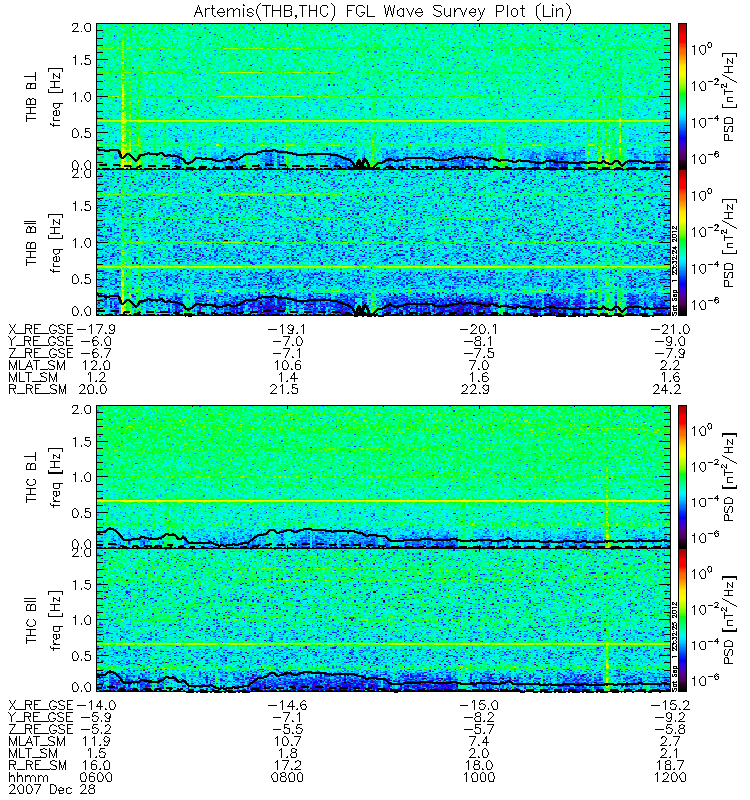Click the THC X_RE_GSE value '-14.0'
The image size is (750, 800).
tap(96, 705)
